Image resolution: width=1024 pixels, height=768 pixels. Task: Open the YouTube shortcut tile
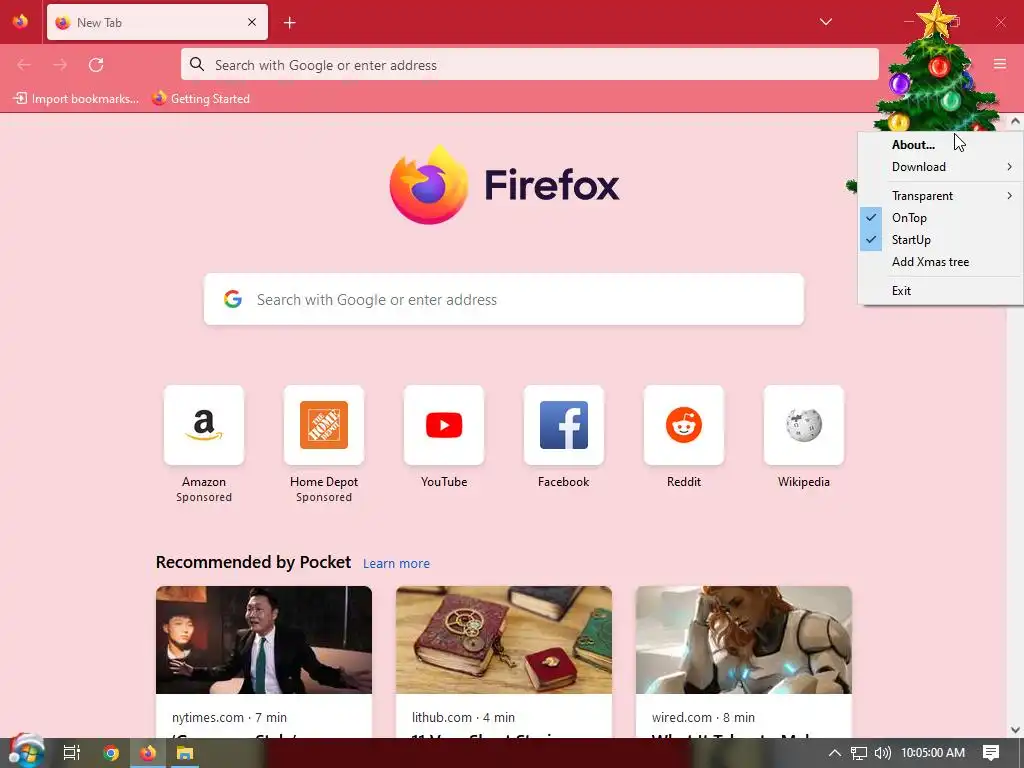444,425
